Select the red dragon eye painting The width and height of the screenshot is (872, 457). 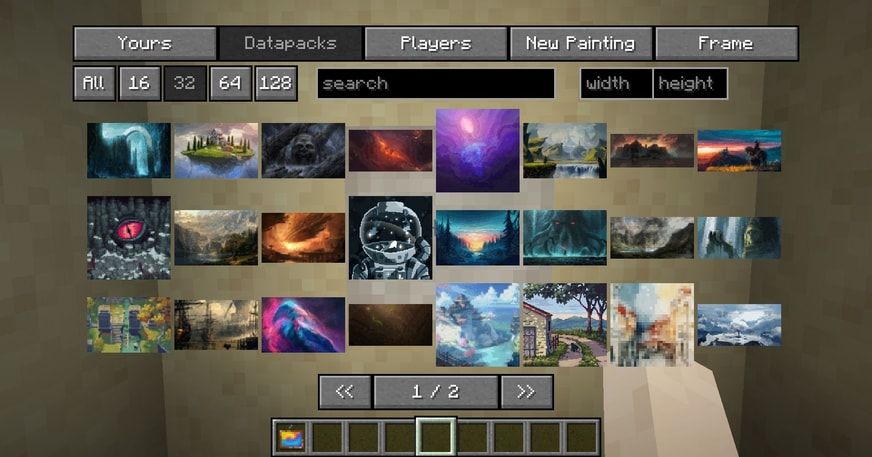tap(128, 237)
